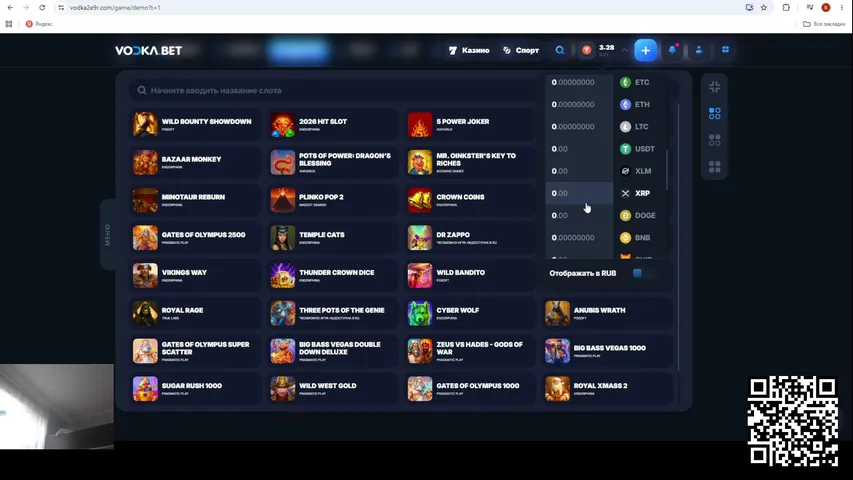The height and width of the screenshot is (480, 853).
Task: Click the blue plus deposit button
Action: 645,51
